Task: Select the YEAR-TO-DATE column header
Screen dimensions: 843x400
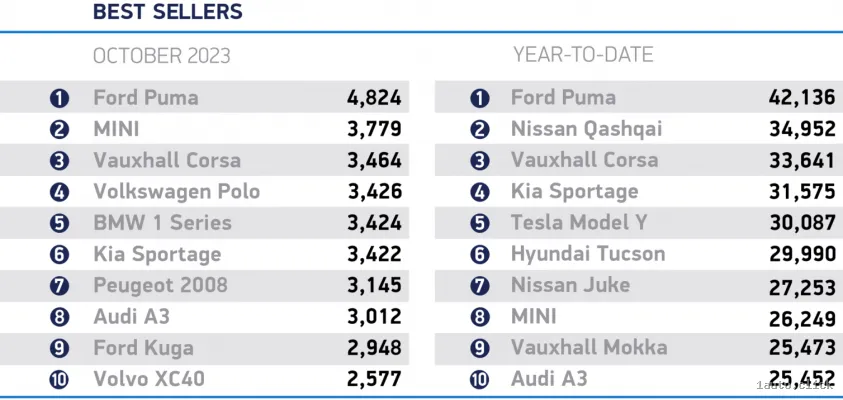Action: click(583, 54)
